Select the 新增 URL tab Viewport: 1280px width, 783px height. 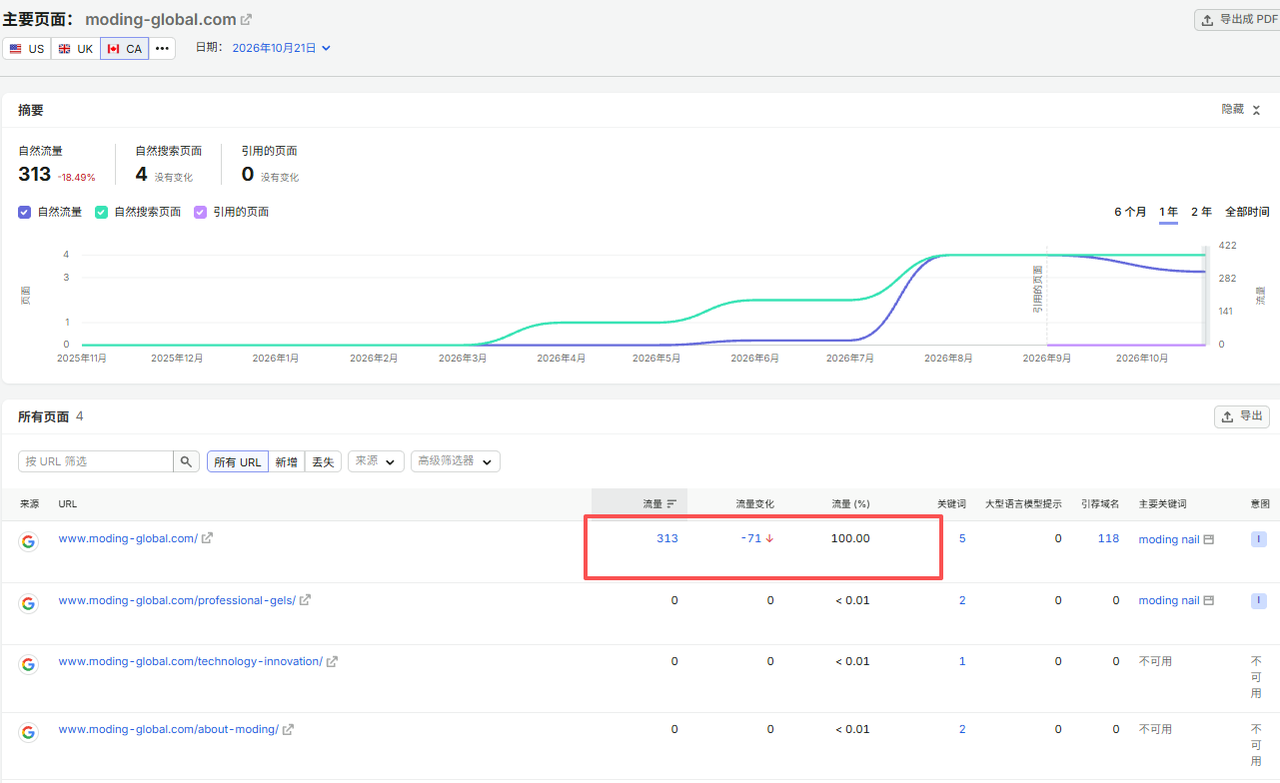point(286,462)
